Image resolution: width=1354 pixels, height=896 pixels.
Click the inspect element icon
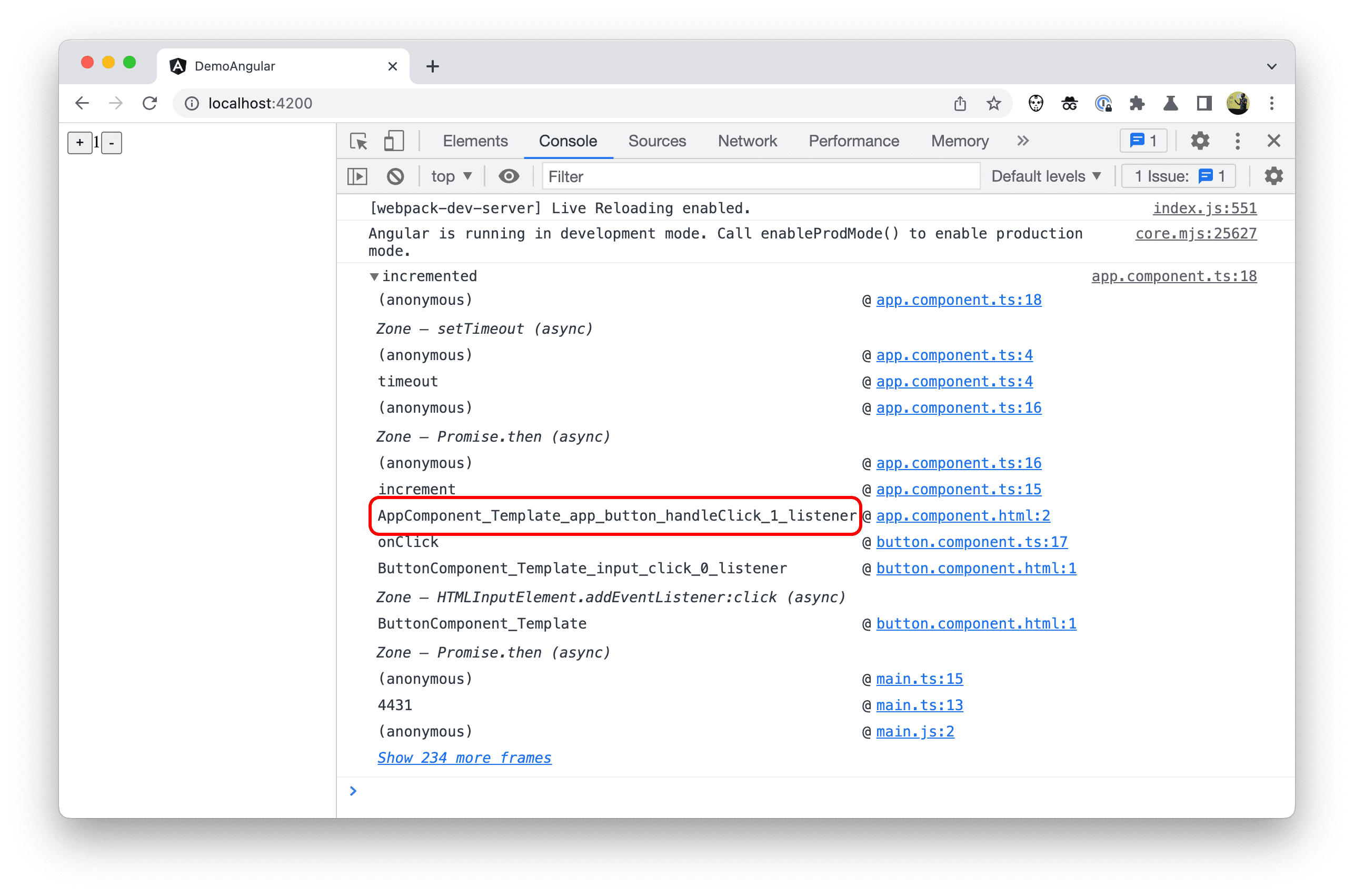(x=361, y=140)
